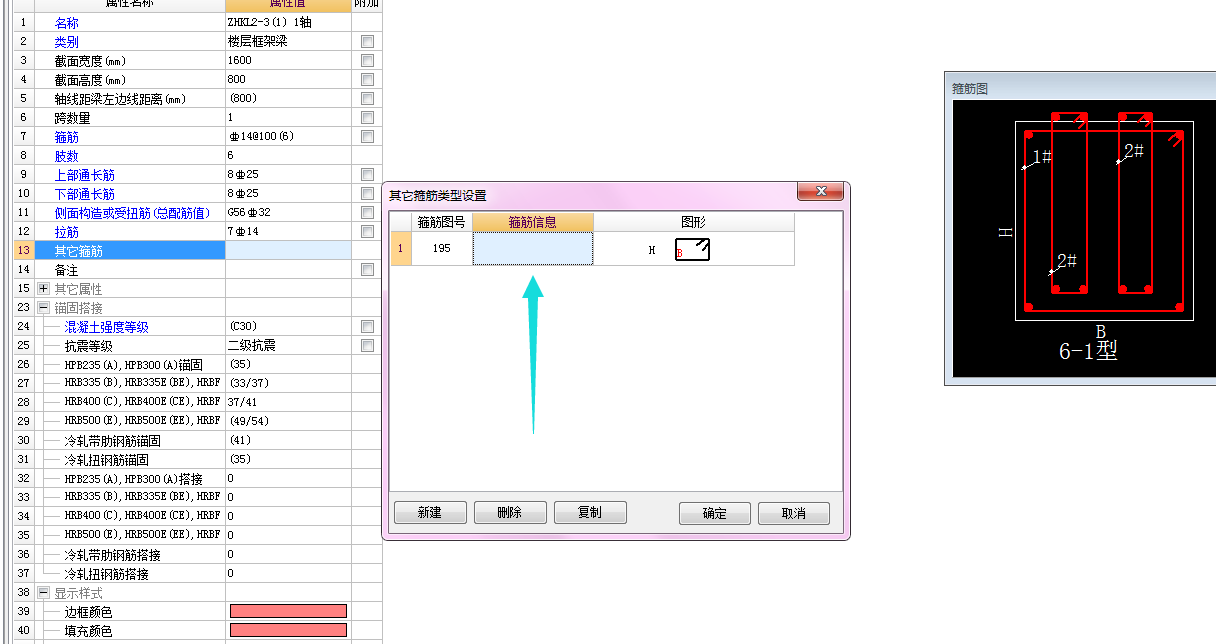The height and width of the screenshot is (644, 1216).
Task: Click the 下部通长筋 property label
Action: click(x=85, y=194)
